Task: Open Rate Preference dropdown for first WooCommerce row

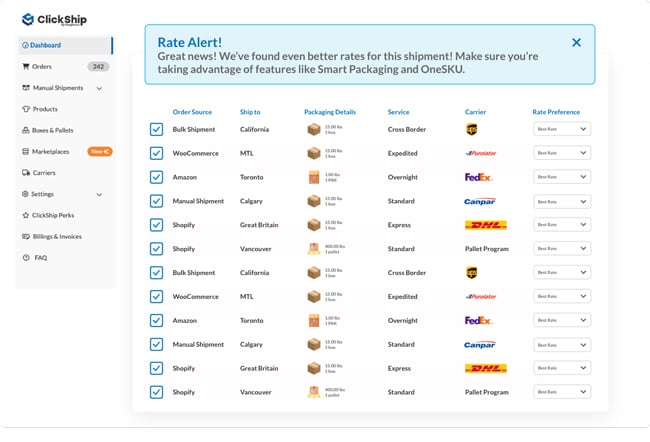Action: 562,153
